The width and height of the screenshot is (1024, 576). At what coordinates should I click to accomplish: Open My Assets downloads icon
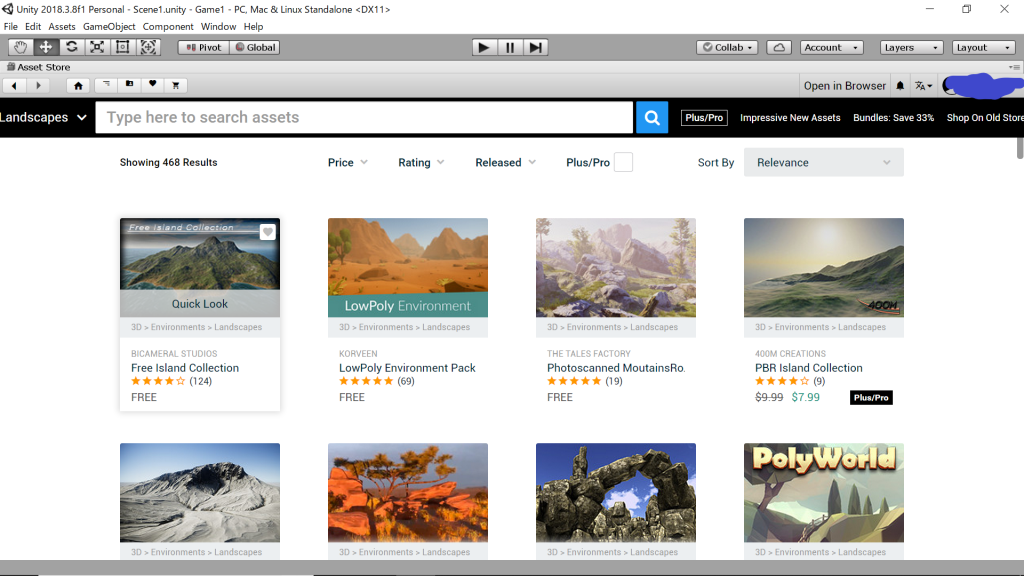[x=129, y=85]
